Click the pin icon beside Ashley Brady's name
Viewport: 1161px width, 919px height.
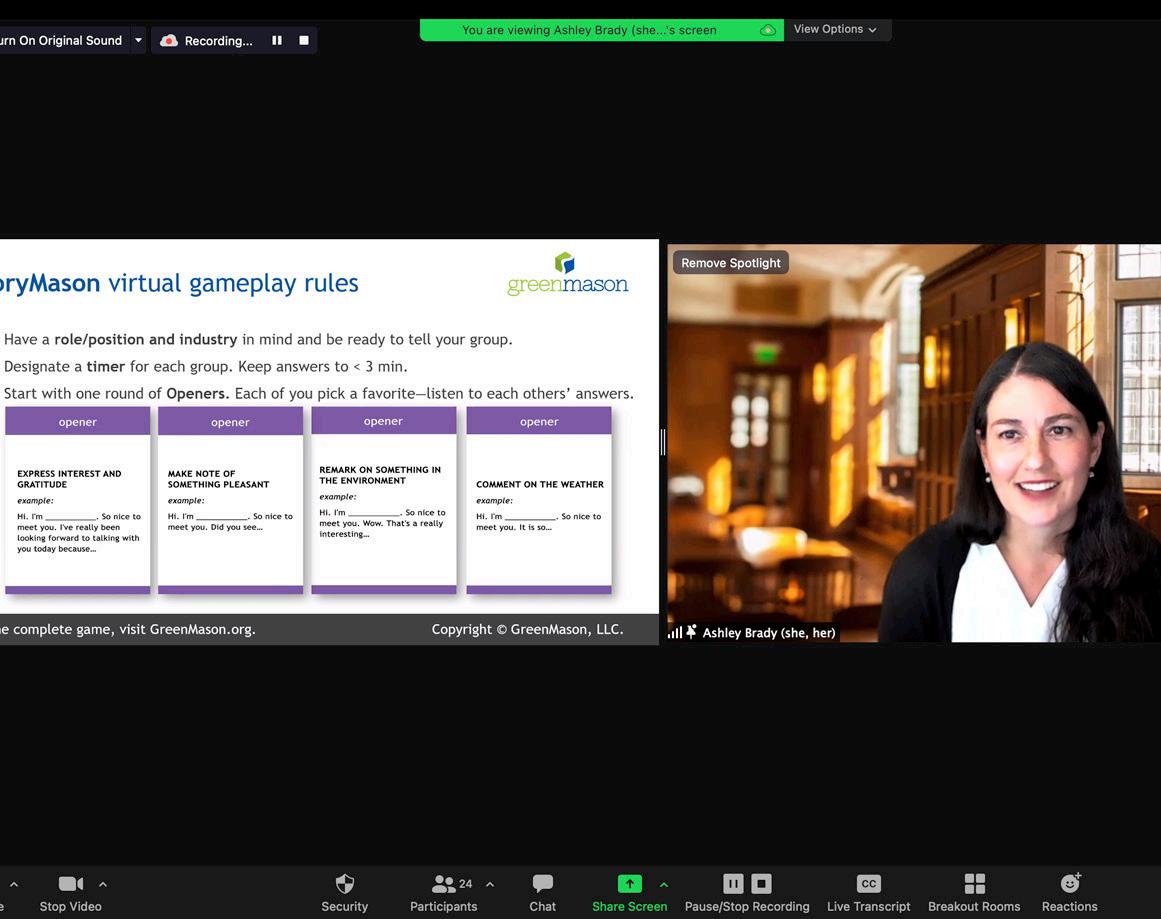tap(691, 632)
